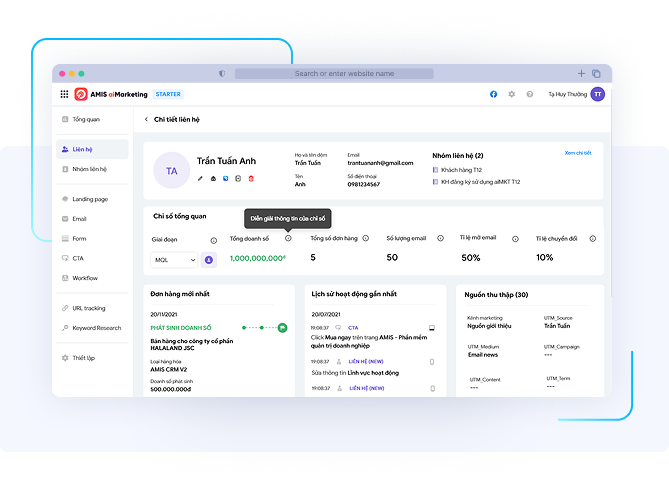Open the app launcher grid icon
Image resolution: width=669 pixels, height=489 pixels.
[65, 94]
